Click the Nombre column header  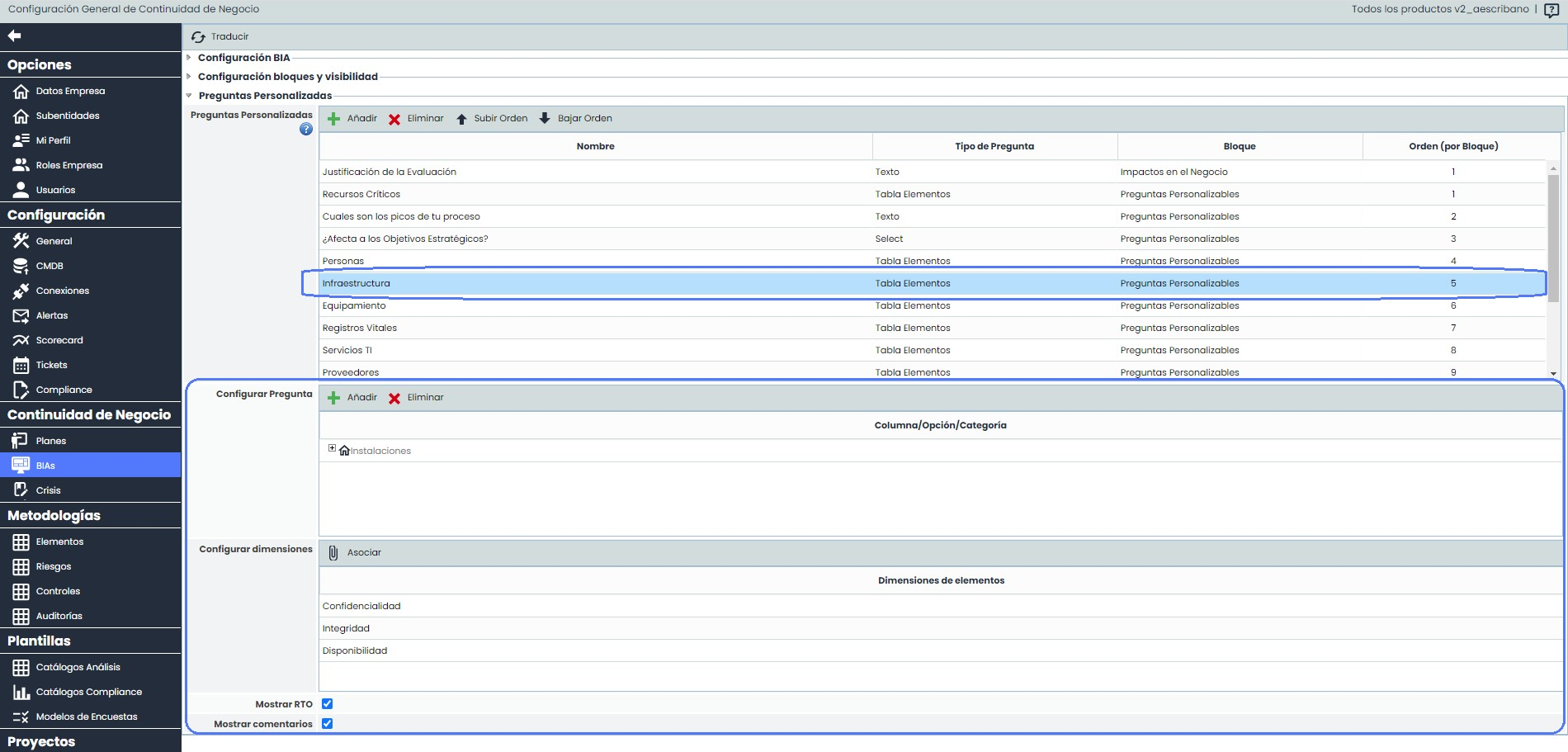[x=595, y=146]
